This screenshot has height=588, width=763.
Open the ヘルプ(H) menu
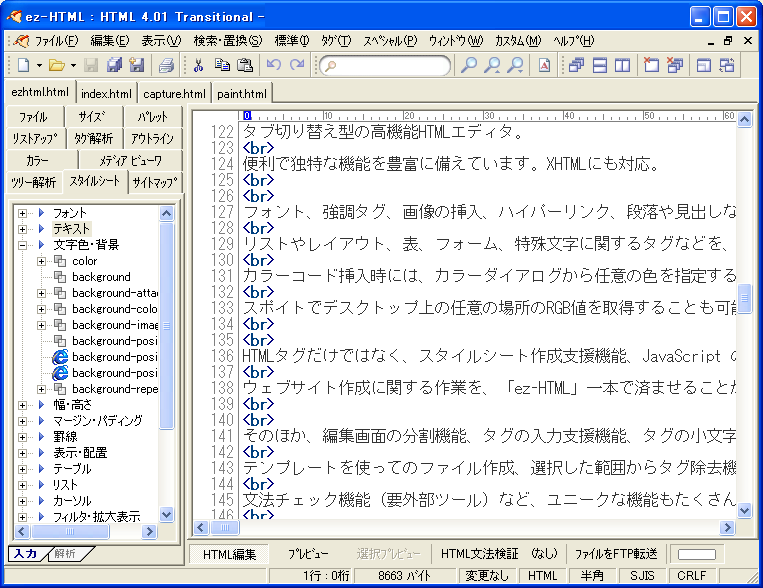[x=573, y=41]
